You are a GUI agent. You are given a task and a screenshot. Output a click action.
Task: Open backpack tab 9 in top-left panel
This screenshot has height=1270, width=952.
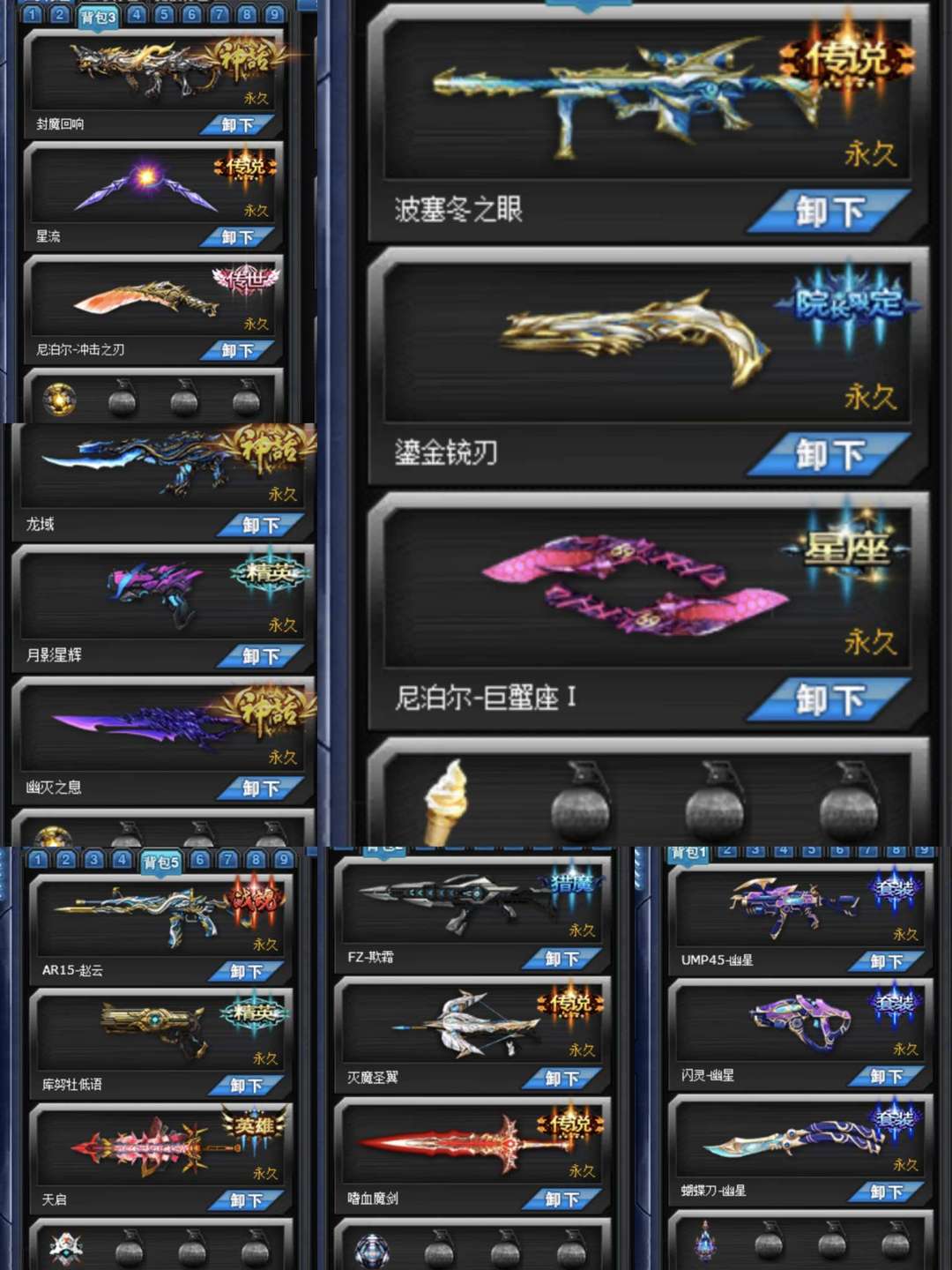275,14
